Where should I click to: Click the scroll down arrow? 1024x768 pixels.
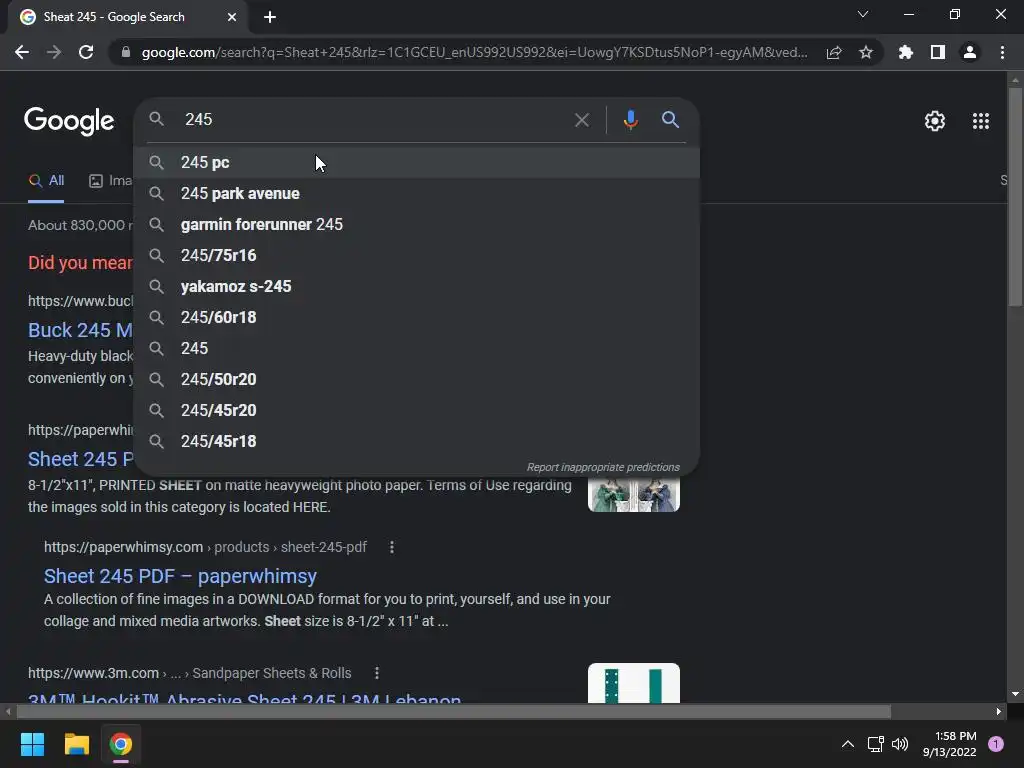point(1015,695)
